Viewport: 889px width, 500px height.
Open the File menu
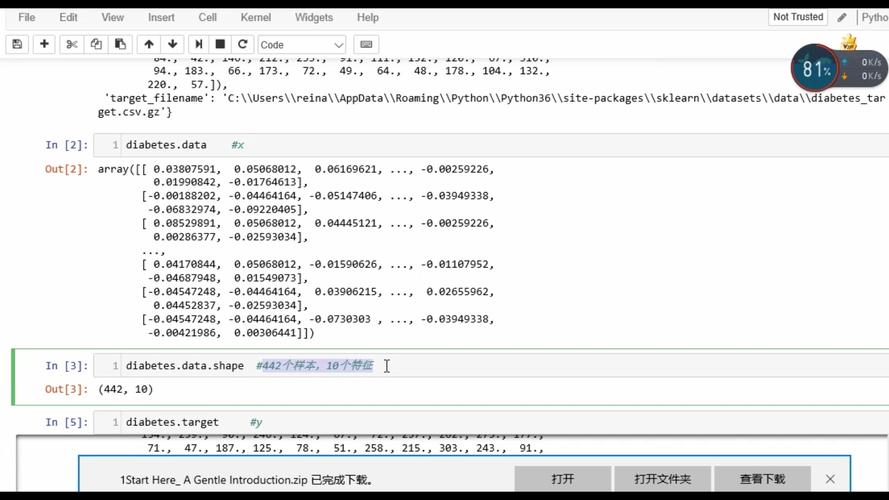click(x=27, y=18)
